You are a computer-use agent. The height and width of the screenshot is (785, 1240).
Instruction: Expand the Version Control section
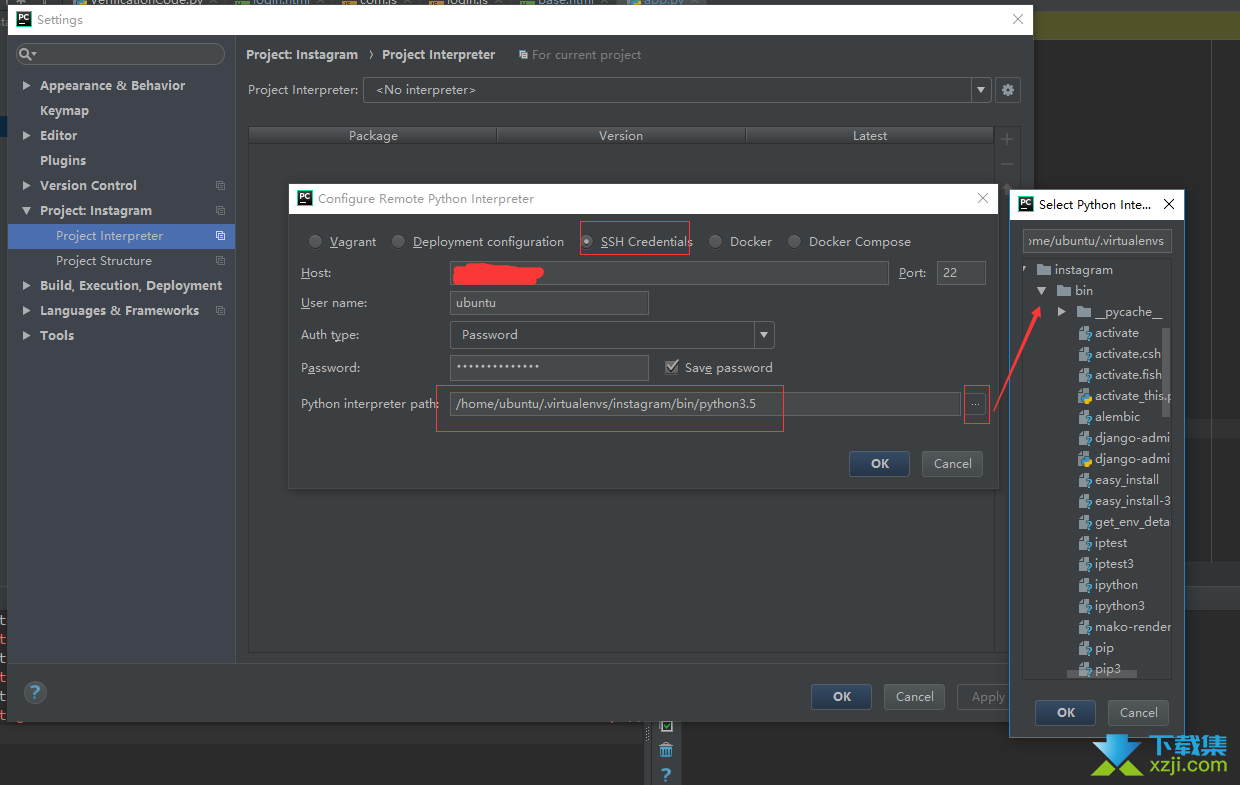click(x=26, y=186)
